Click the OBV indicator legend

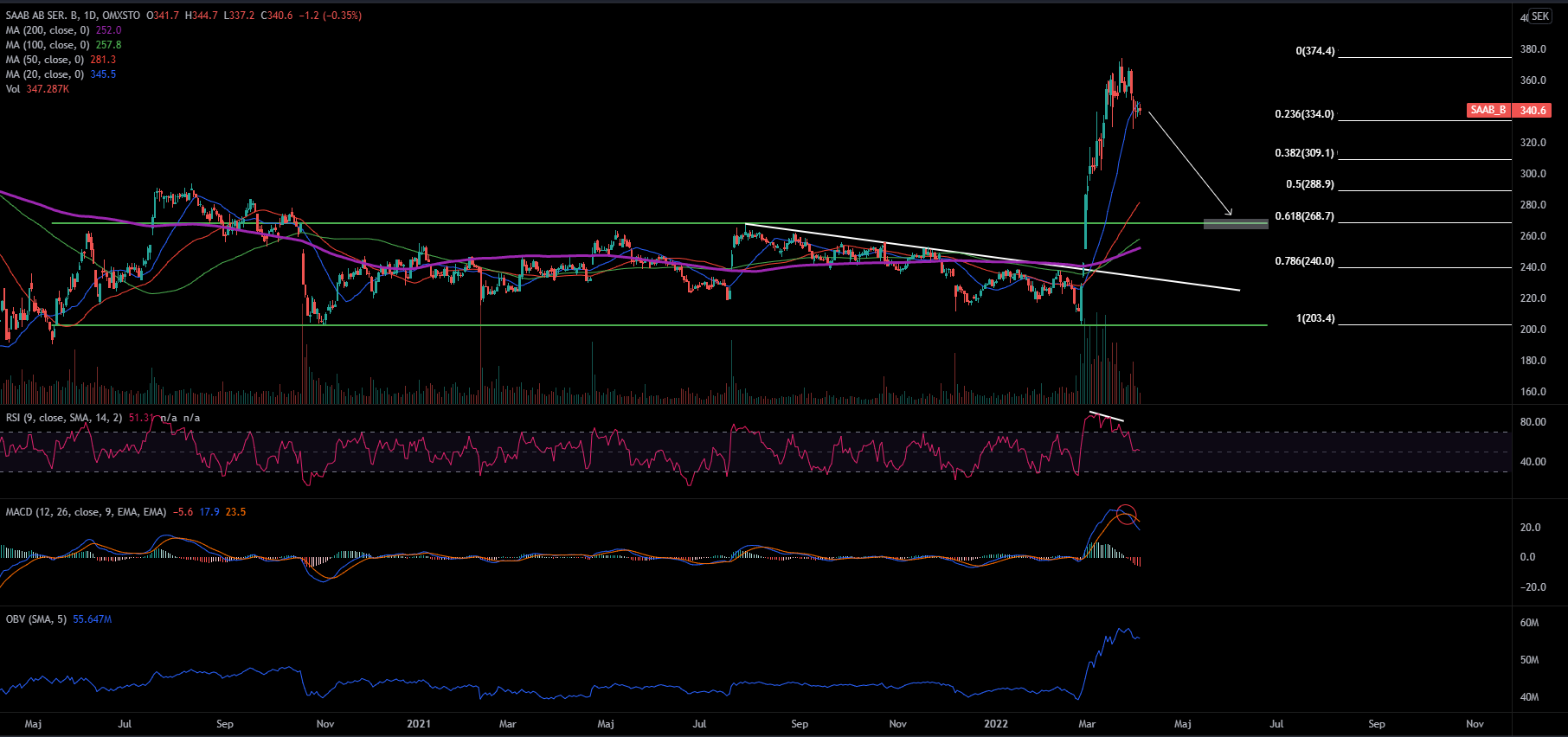pos(35,619)
